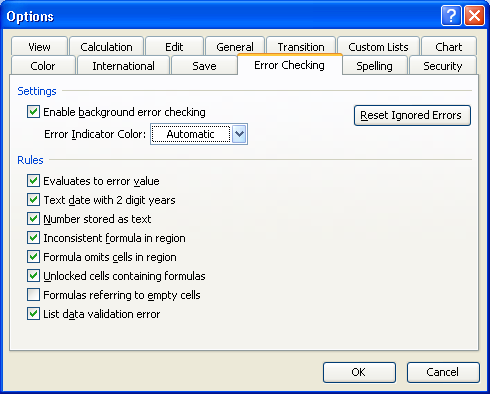Click the Error Indicator Color label

pos(95,134)
